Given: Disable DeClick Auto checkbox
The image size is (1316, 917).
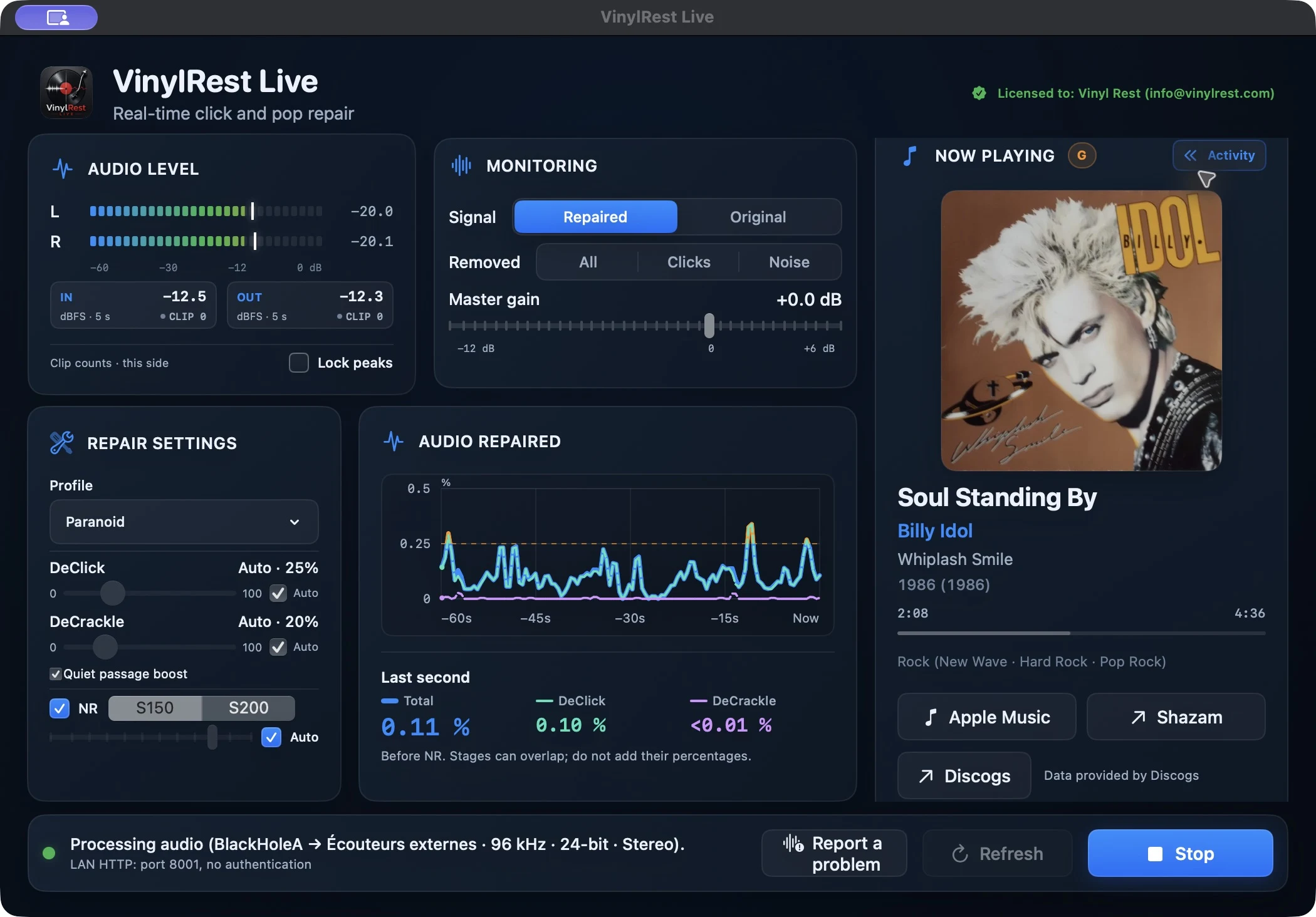Looking at the screenshot, I should 278,593.
